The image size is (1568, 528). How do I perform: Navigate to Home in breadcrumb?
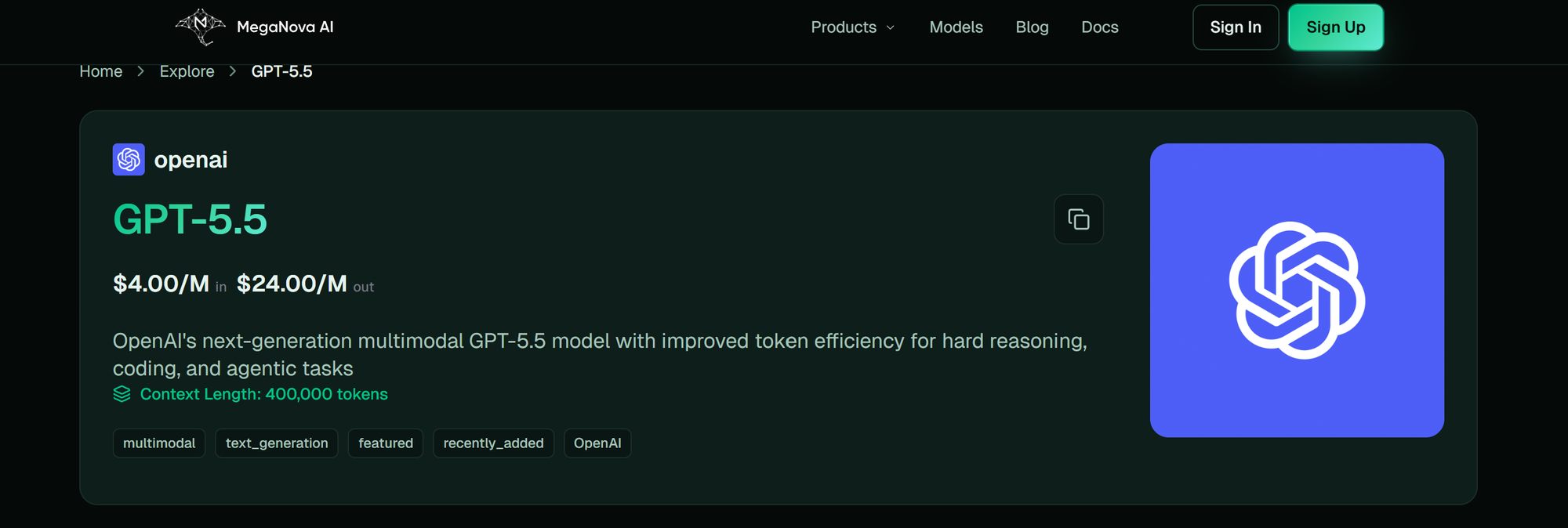(101, 71)
